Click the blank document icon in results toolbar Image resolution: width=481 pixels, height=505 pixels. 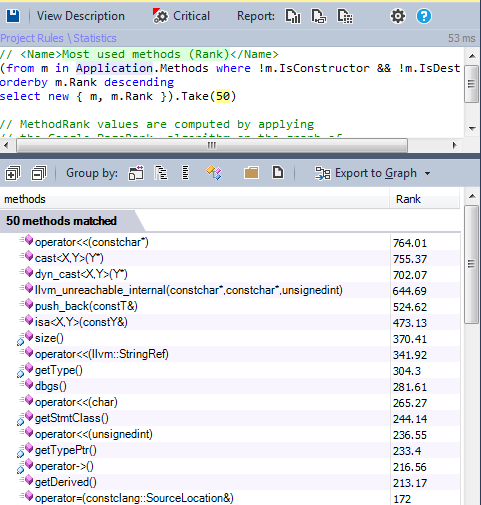(x=278, y=173)
